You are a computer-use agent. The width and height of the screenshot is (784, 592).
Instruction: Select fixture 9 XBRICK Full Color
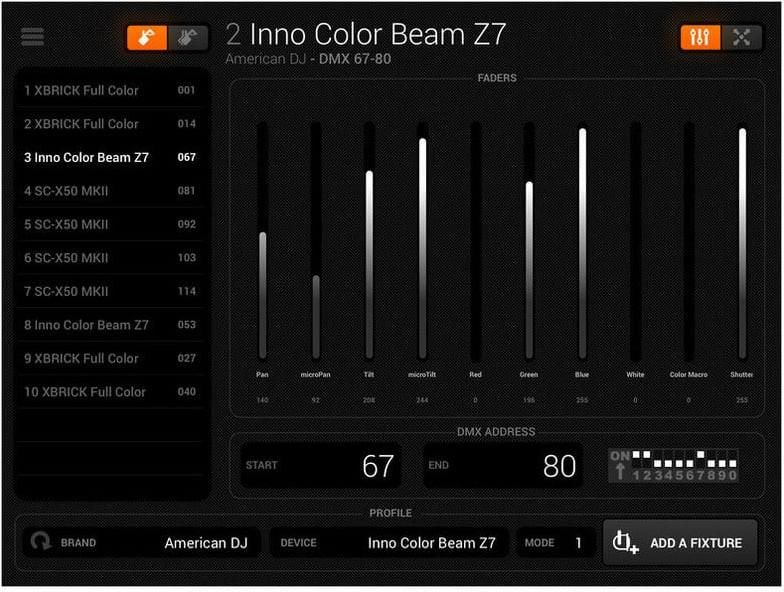point(110,358)
